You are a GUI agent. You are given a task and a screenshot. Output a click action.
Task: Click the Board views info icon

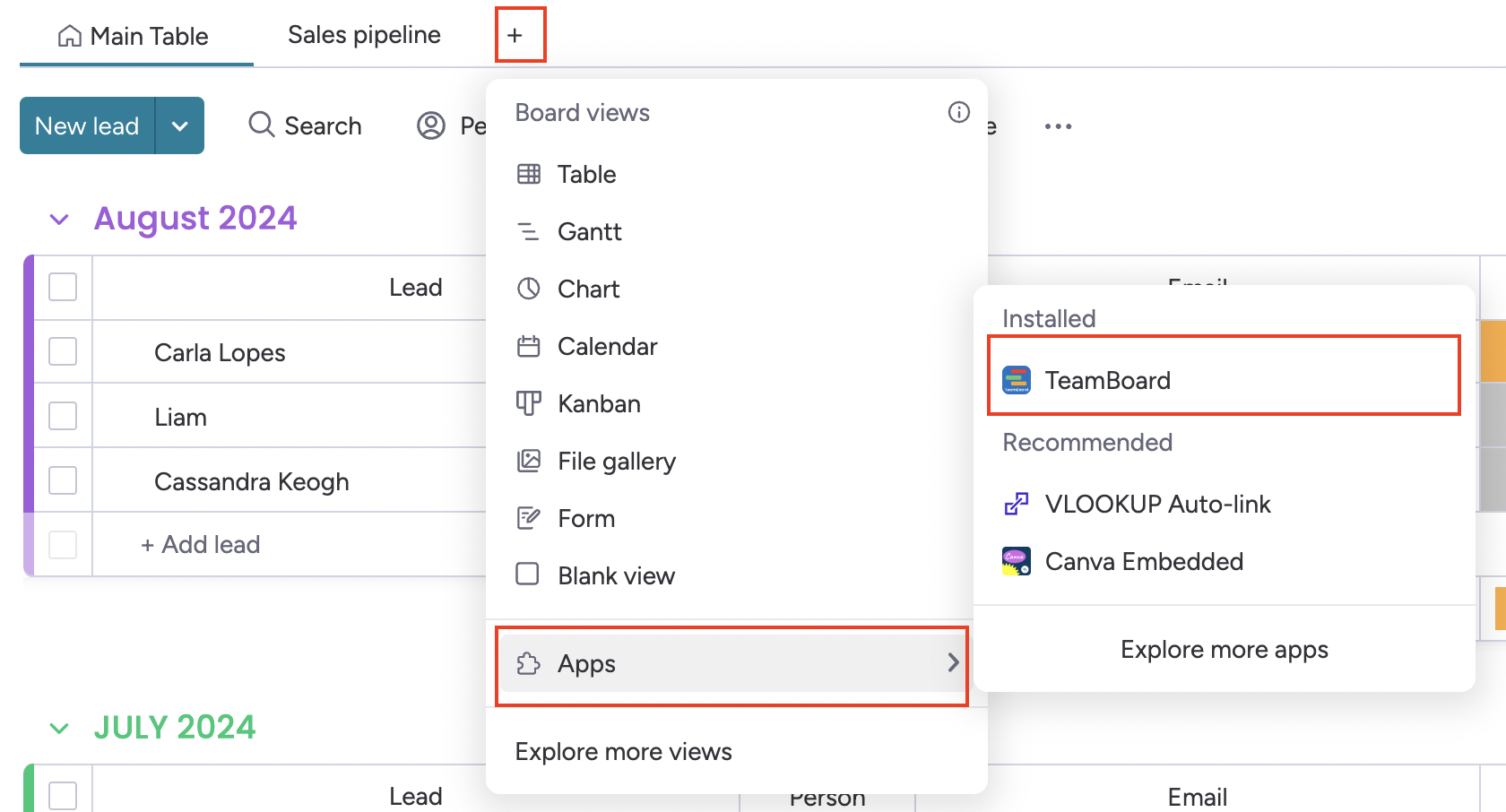958,112
